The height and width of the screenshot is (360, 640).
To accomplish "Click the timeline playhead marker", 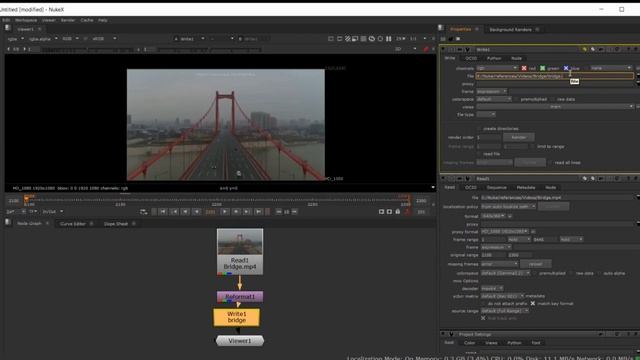I will coord(27,199).
